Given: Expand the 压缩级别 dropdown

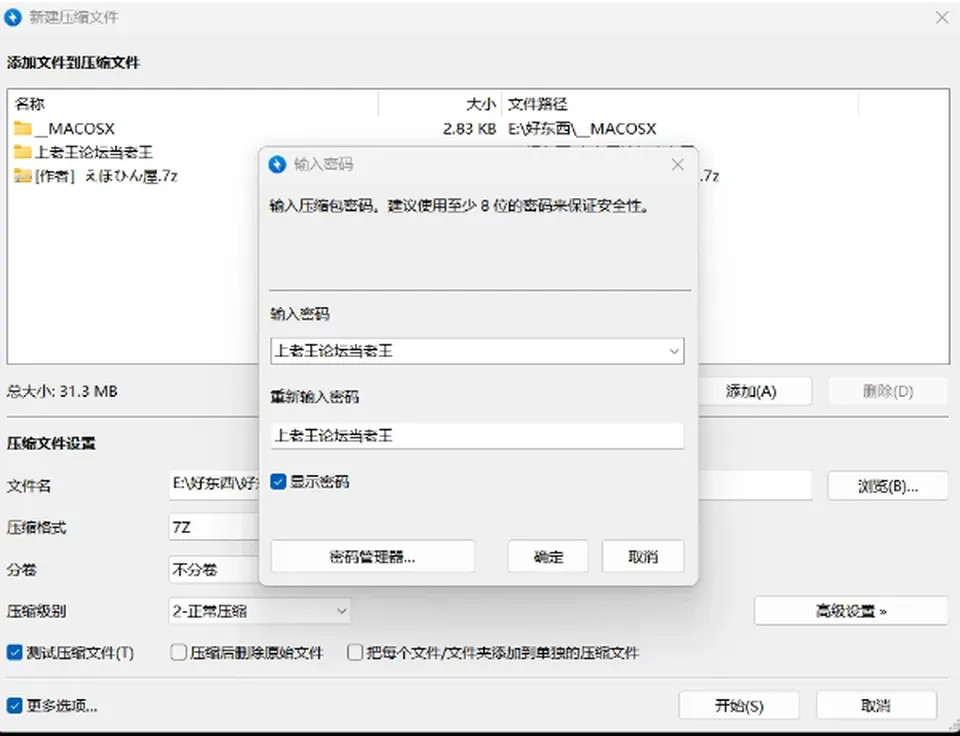Looking at the screenshot, I should pyautogui.click(x=342, y=611).
